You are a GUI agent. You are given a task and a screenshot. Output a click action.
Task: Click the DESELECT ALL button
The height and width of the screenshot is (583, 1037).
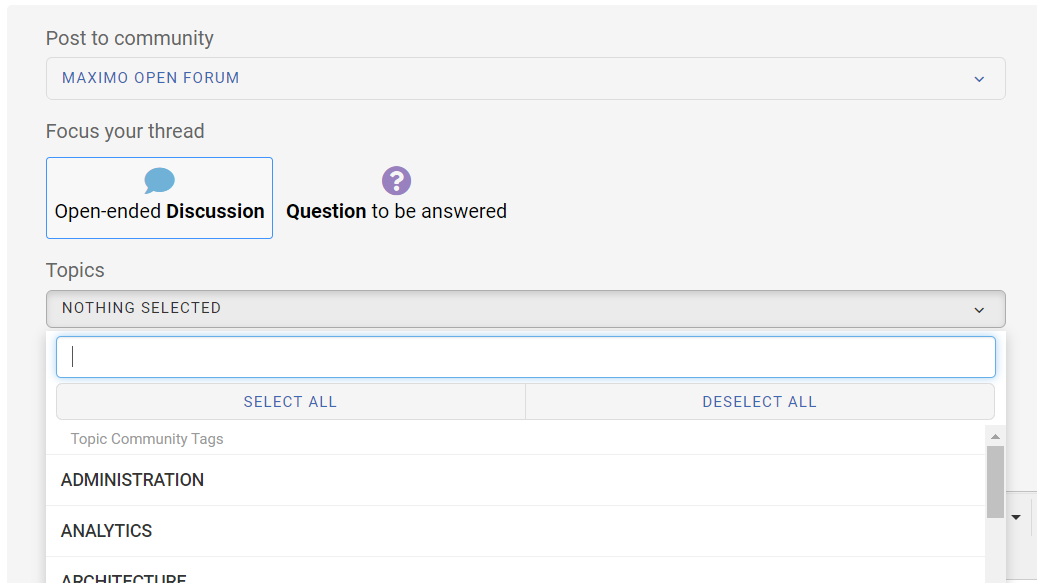click(760, 402)
